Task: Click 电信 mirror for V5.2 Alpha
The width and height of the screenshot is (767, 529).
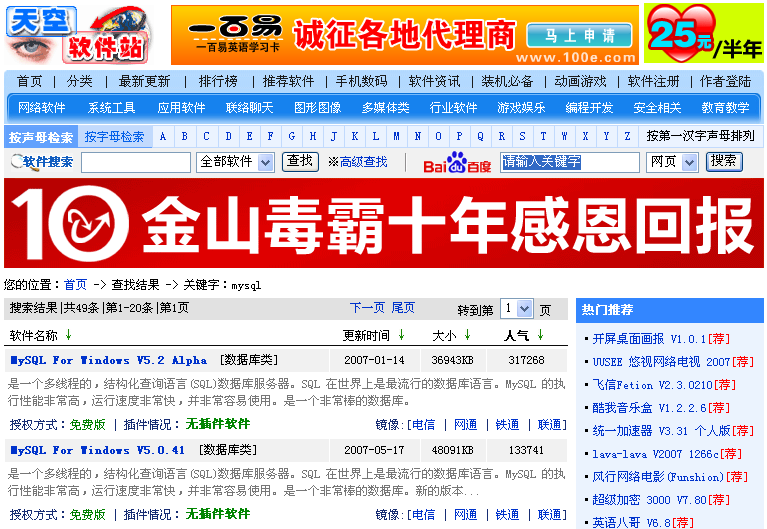Action: click(424, 425)
